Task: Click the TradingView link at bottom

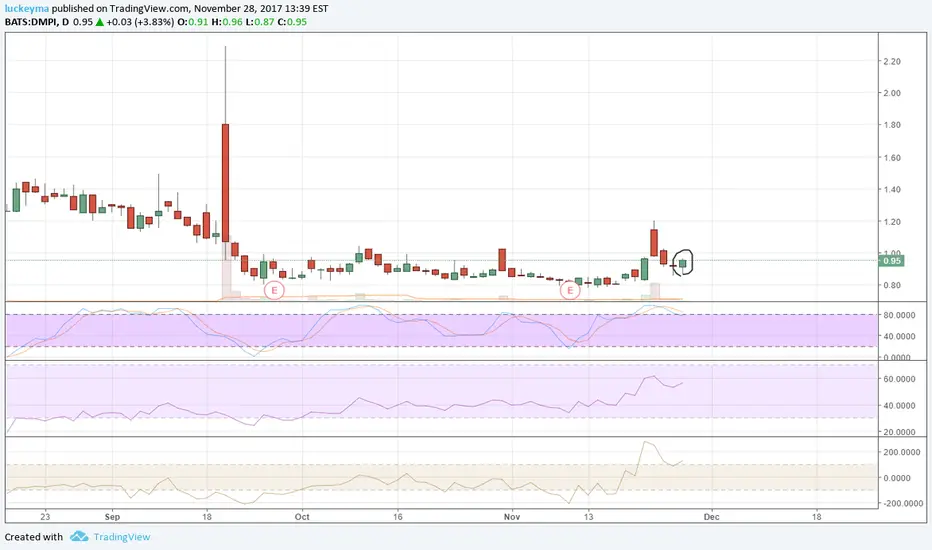Action: [x=122, y=537]
